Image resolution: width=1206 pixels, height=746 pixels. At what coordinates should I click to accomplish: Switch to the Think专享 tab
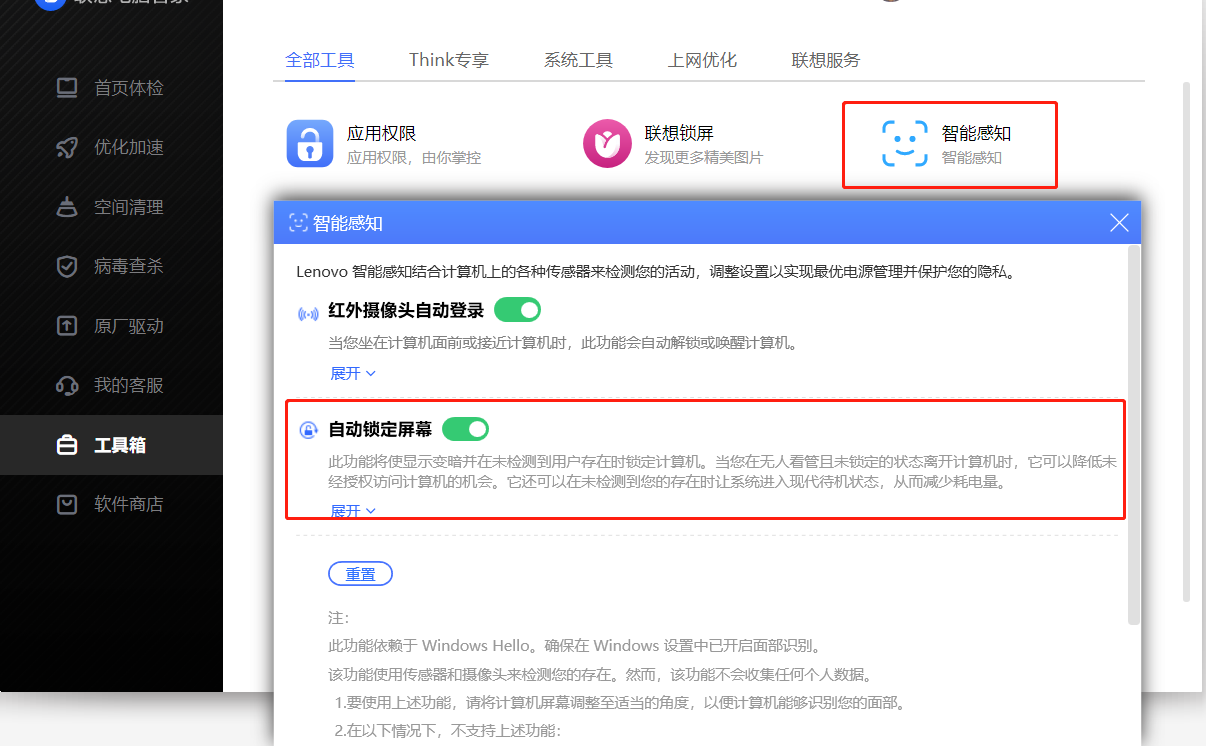coord(449,60)
